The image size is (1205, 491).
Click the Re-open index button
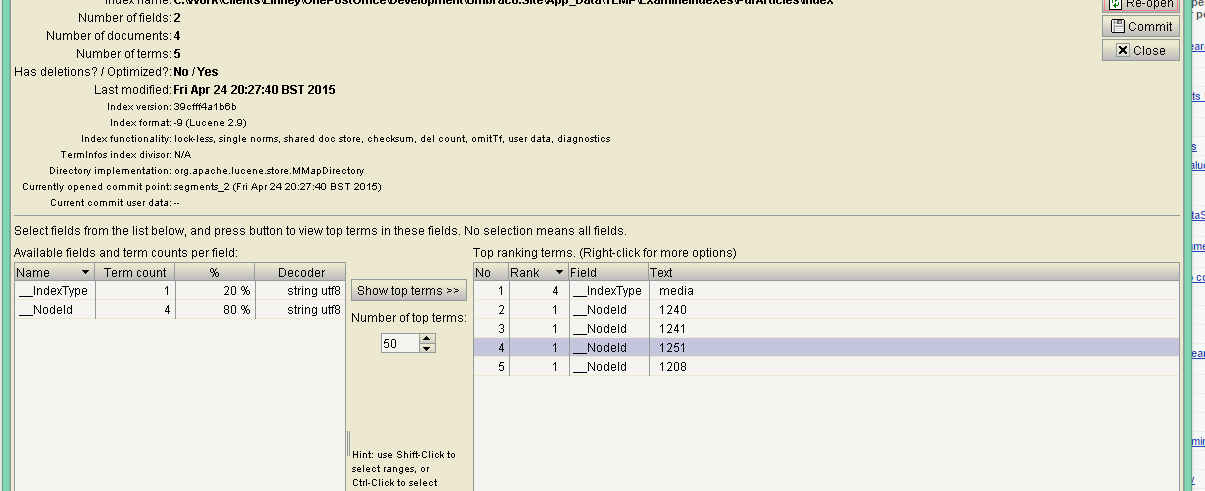(1141, 5)
